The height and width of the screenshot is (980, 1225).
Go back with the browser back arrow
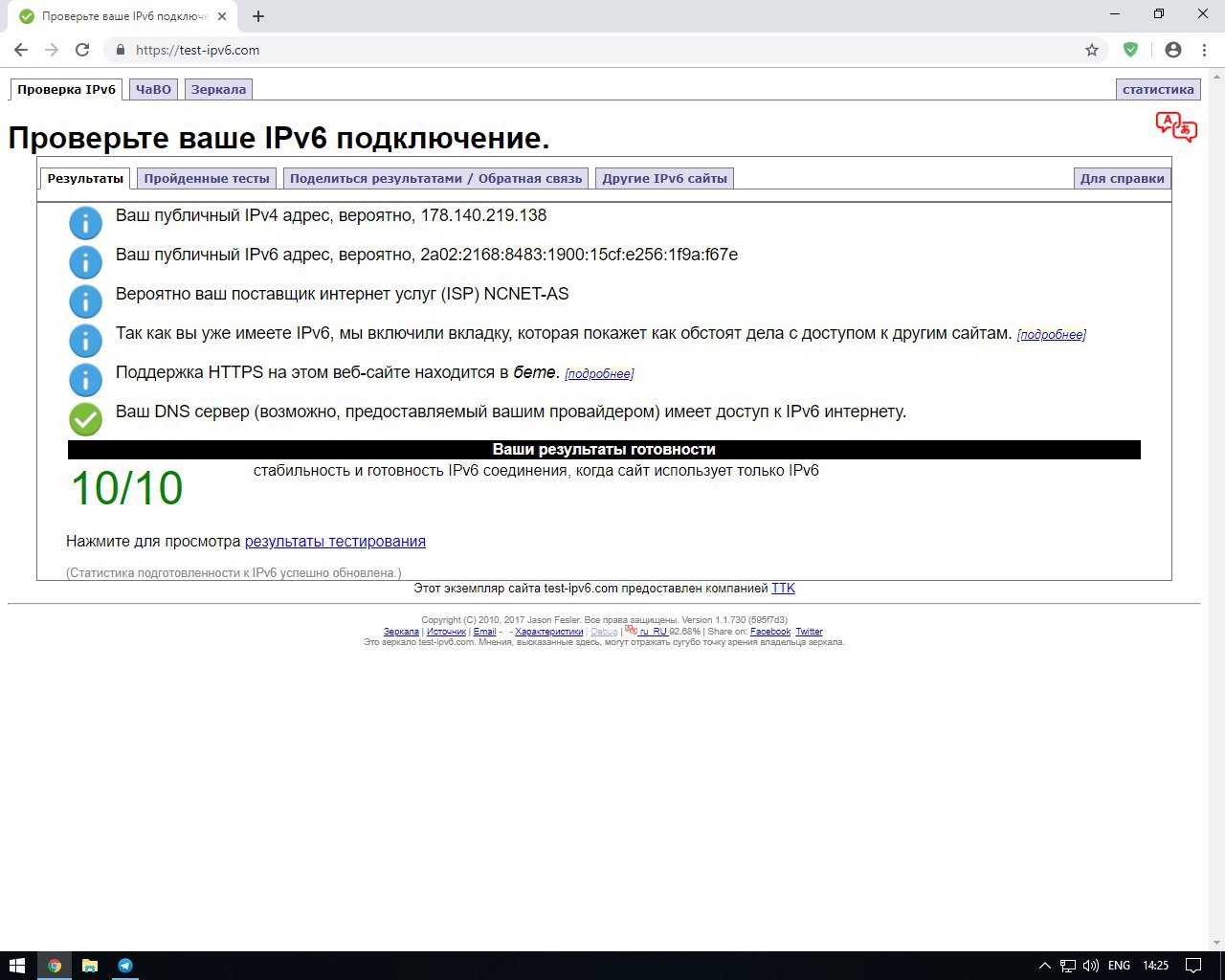pyautogui.click(x=21, y=50)
